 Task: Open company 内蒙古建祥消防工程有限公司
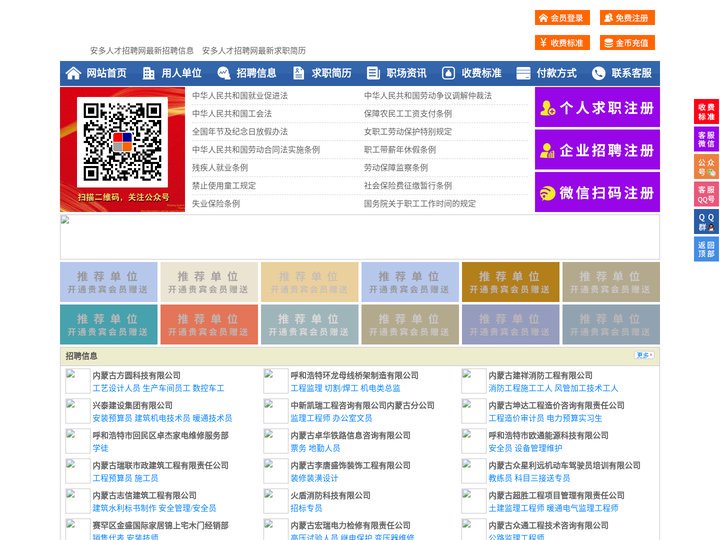[540, 375]
